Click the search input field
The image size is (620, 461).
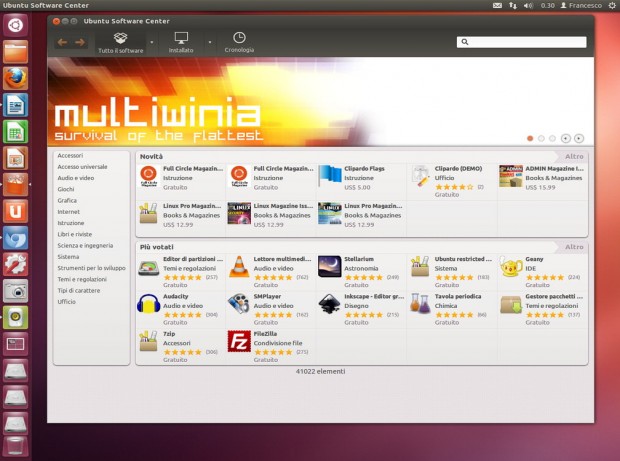(522, 42)
